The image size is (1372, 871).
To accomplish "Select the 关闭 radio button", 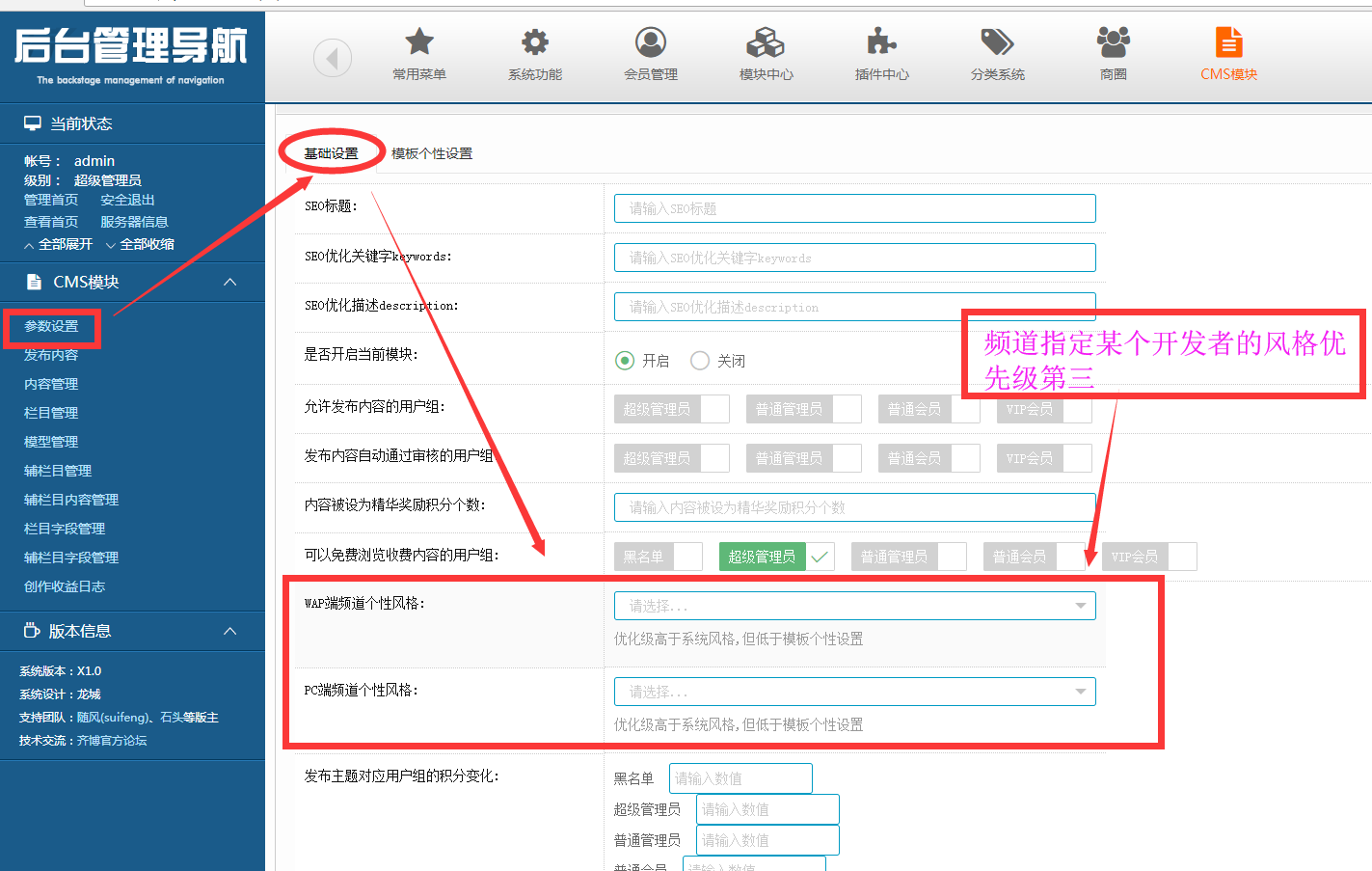I will click(x=700, y=361).
